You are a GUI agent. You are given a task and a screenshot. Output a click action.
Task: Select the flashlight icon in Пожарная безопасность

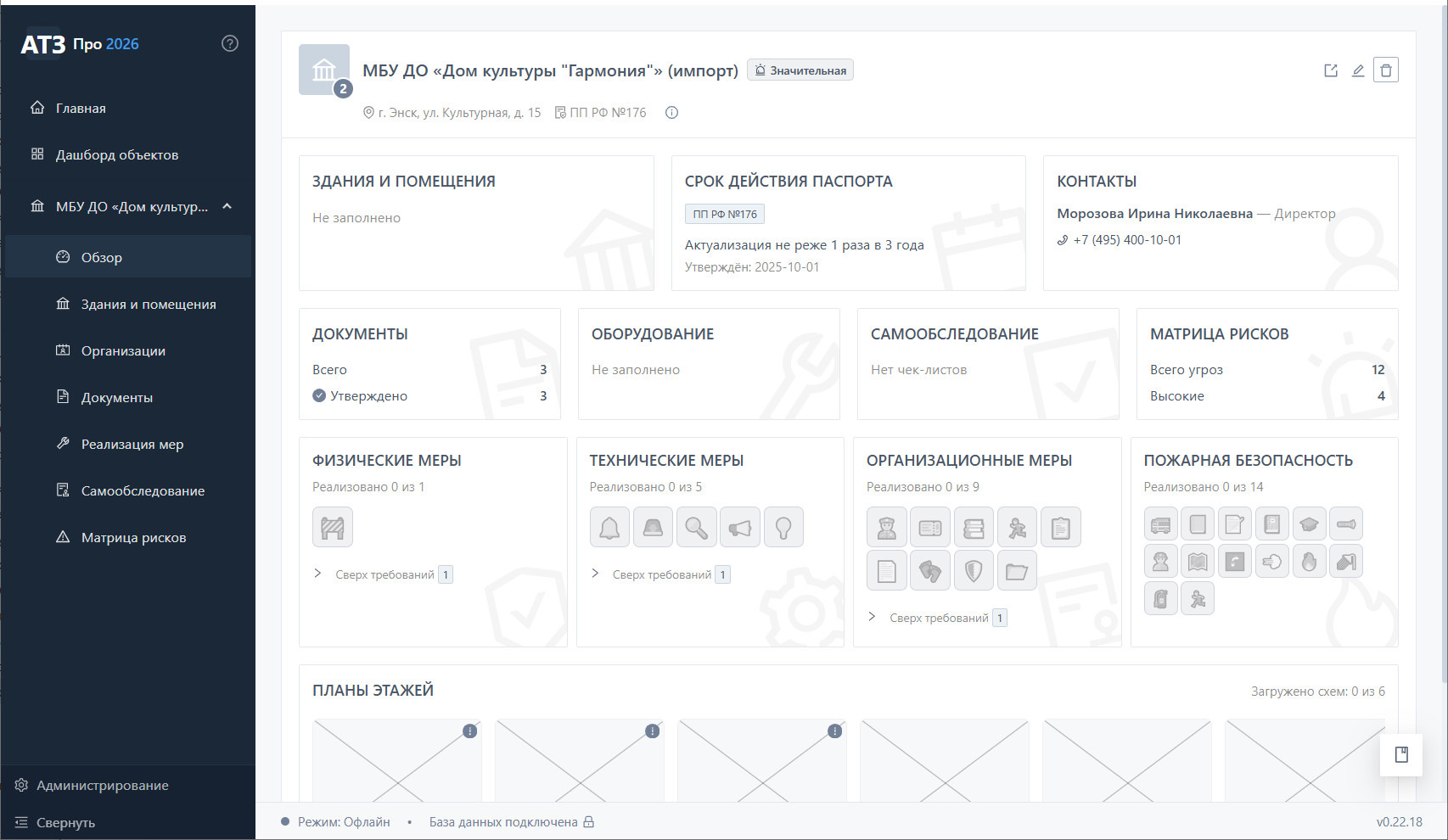[x=1346, y=524]
